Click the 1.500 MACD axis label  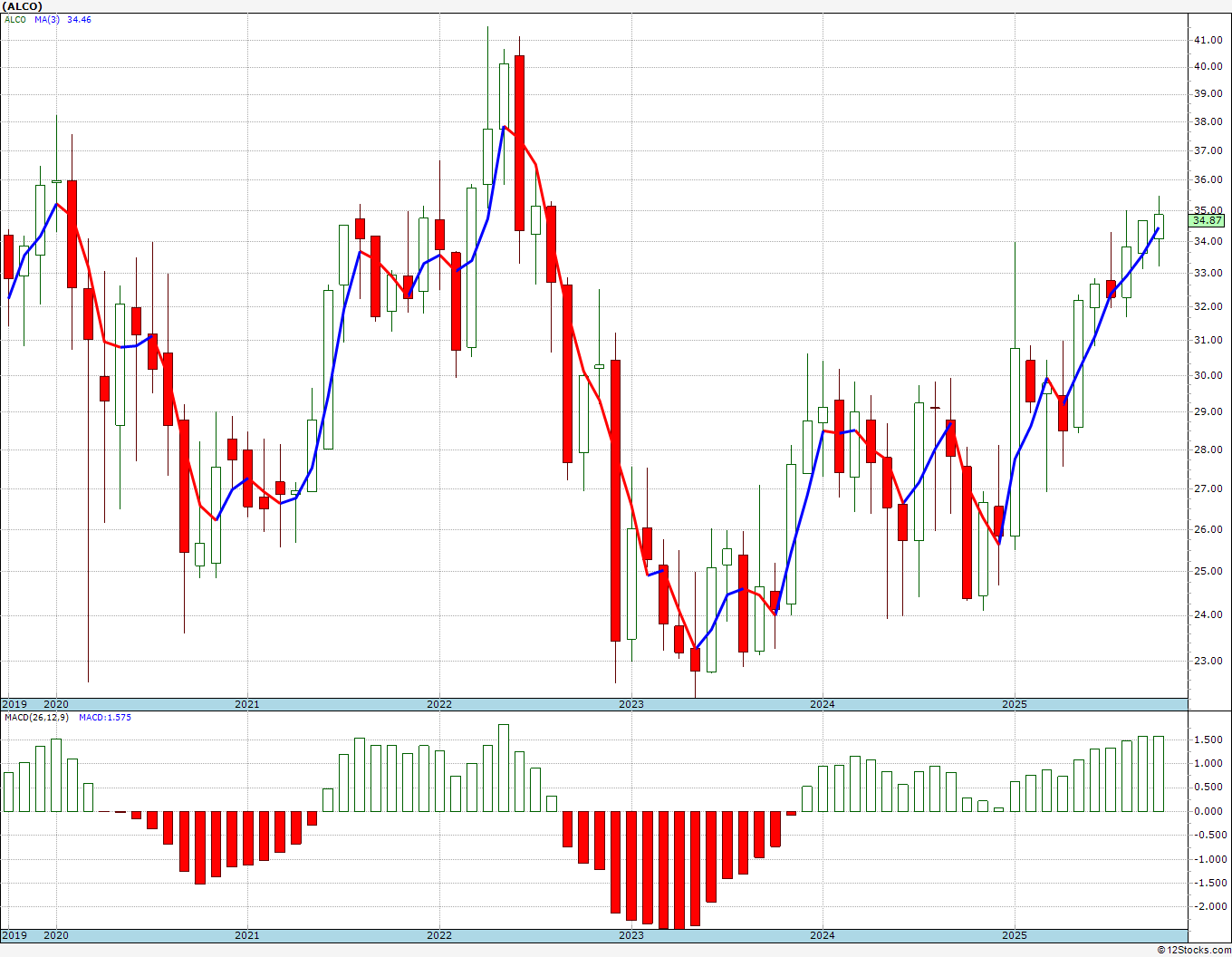tap(1208, 739)
